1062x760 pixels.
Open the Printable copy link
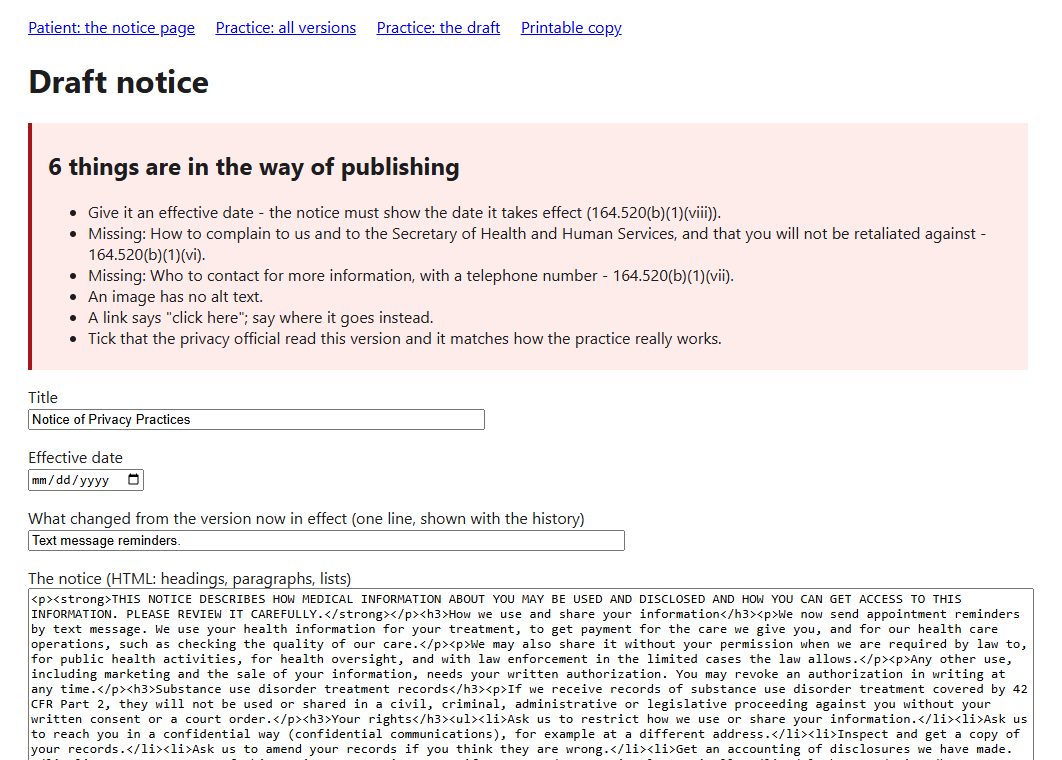pyautogui.click(x=571, y=28)
